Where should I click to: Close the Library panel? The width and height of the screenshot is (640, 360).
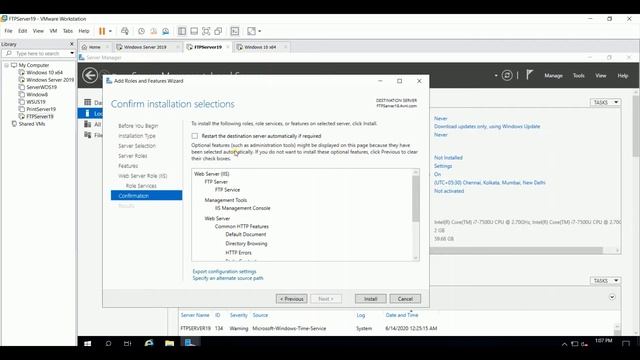72,44
